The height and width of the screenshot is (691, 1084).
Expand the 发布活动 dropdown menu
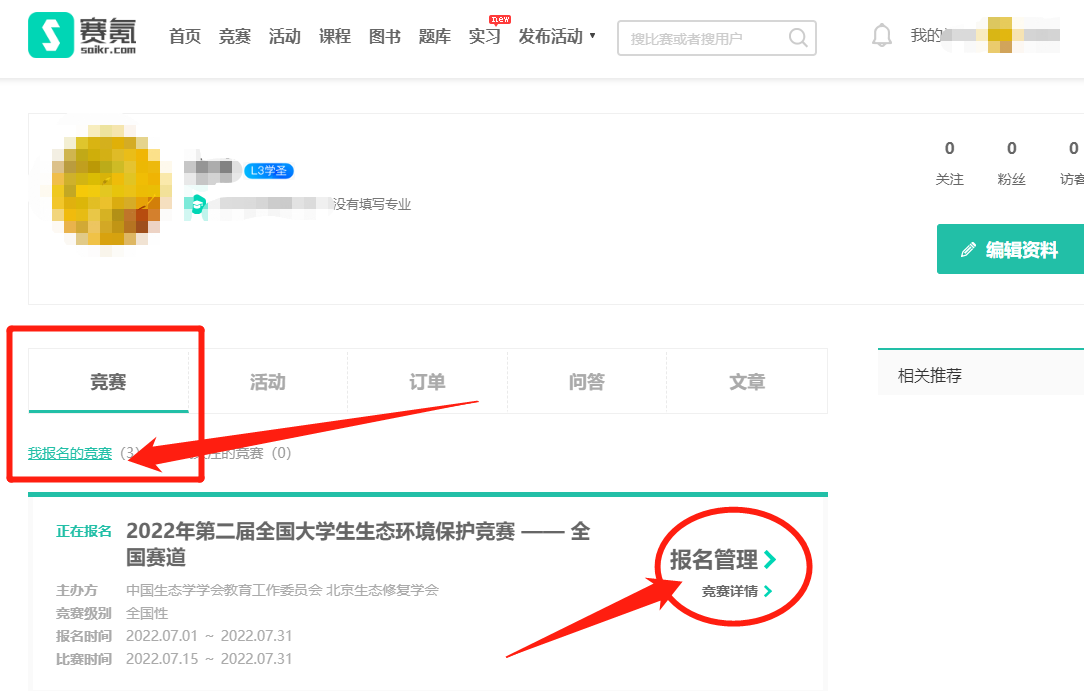coord(556,37)
